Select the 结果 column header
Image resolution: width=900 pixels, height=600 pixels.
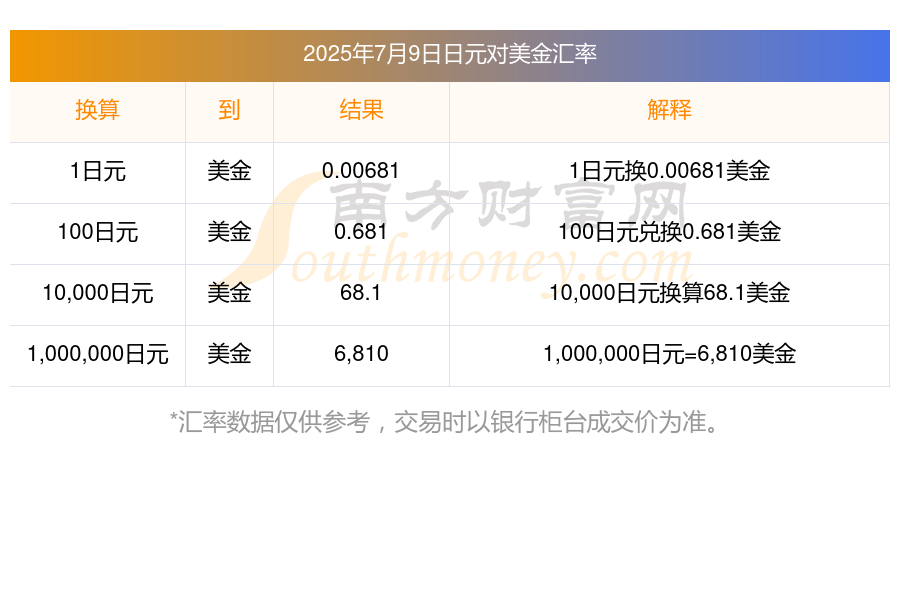pos(361,110)
